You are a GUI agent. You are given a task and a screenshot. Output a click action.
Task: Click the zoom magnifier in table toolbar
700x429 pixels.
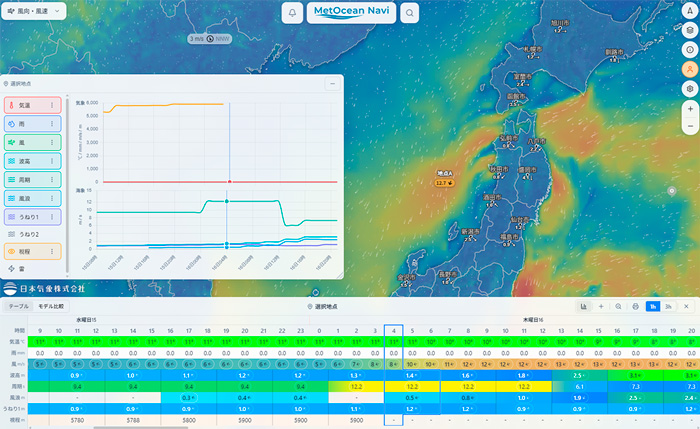coord(618,306)
